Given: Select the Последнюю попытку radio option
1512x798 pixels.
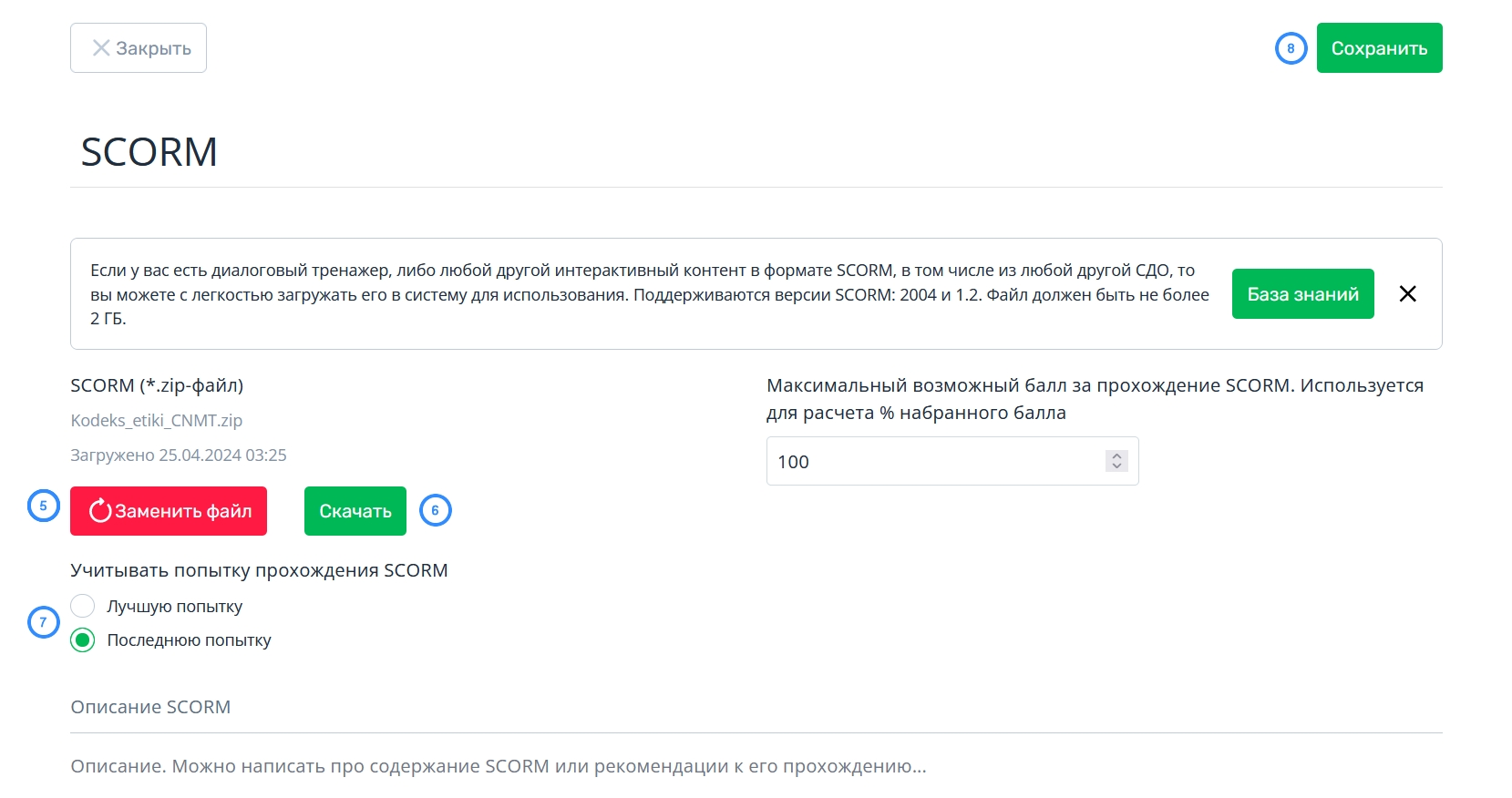Looking at the screenshot, I should [83, 640].
